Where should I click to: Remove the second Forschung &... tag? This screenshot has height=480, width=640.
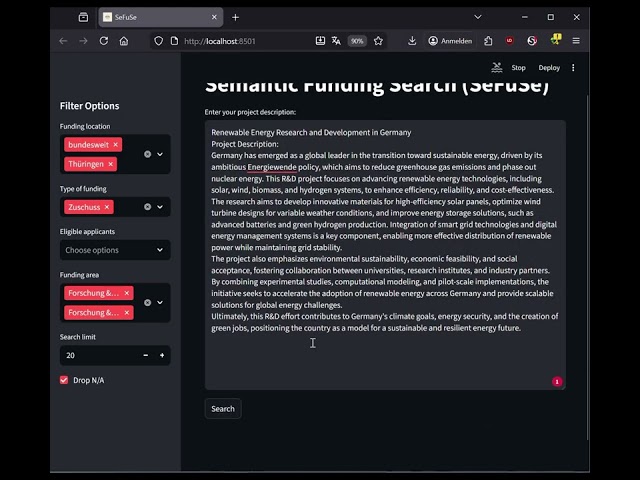coord(127,313)
